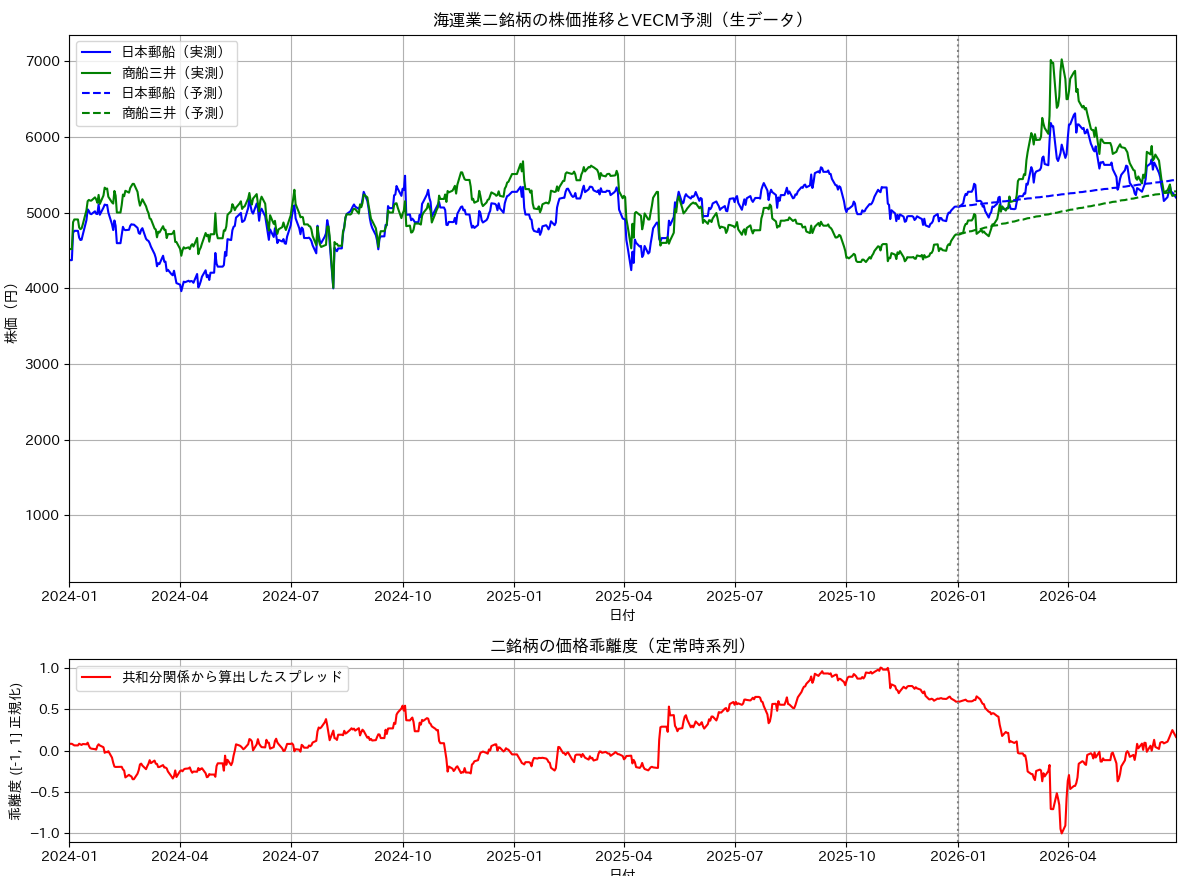Click the −1.0 tick on the spread axis
This screenshot has height=876, width=1185.
click(44, 834)
